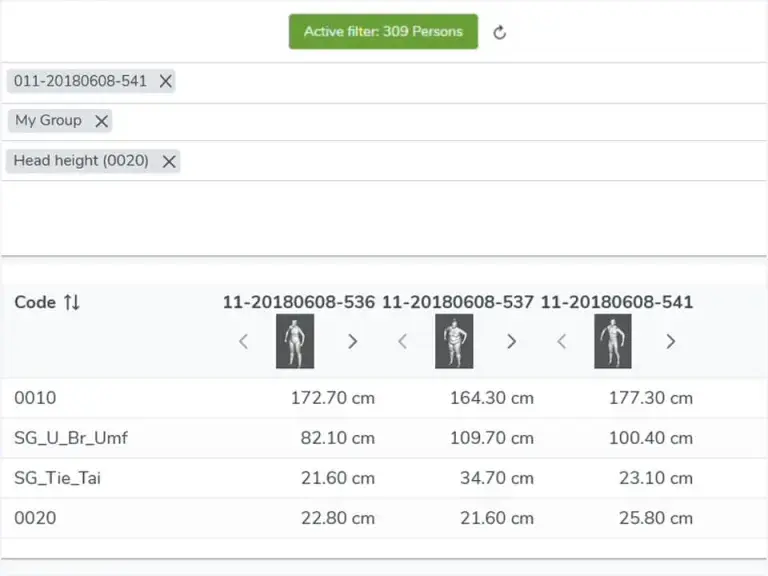Select the Head height (0020) chip label

point(81,161)
